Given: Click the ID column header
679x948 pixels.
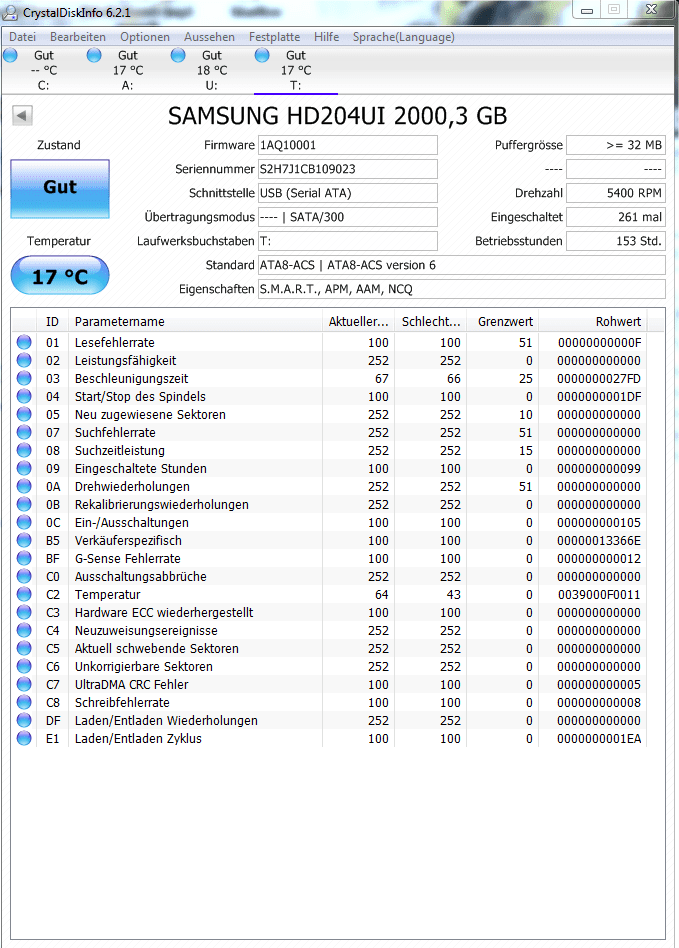Looking at the screenshot, I should [53, 322].
